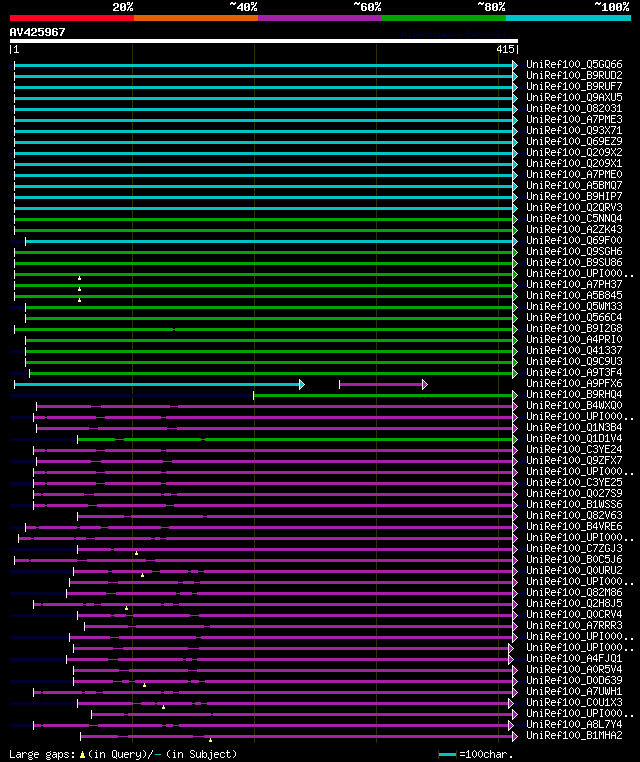Click the UniRef100_Q9SGH6 label

click(x=574, y=251)
